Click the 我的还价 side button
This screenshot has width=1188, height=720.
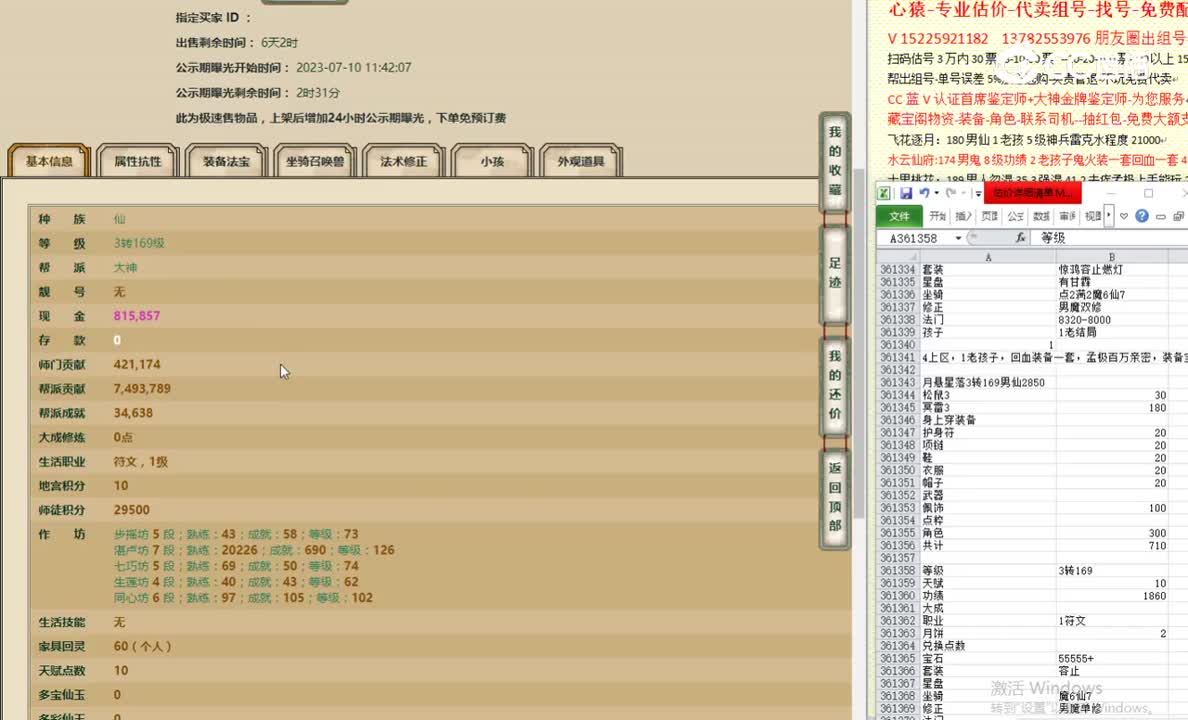[x=835, y=385]
